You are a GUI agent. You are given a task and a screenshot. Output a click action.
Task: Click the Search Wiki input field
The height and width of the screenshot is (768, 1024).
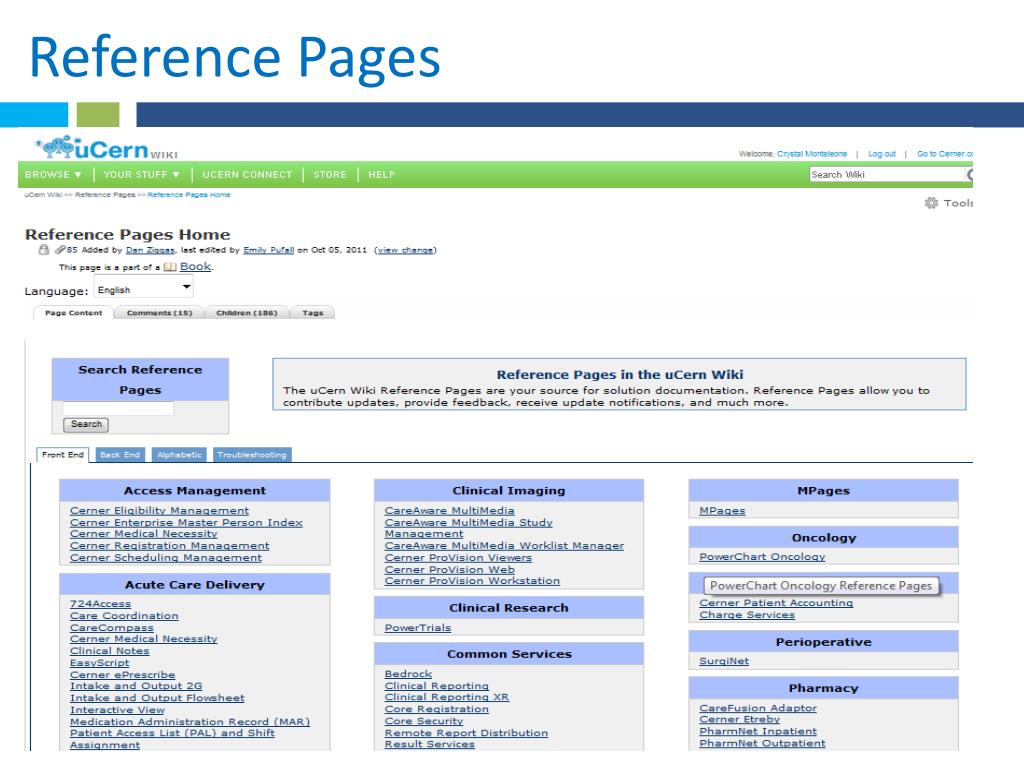click(888, 174)
